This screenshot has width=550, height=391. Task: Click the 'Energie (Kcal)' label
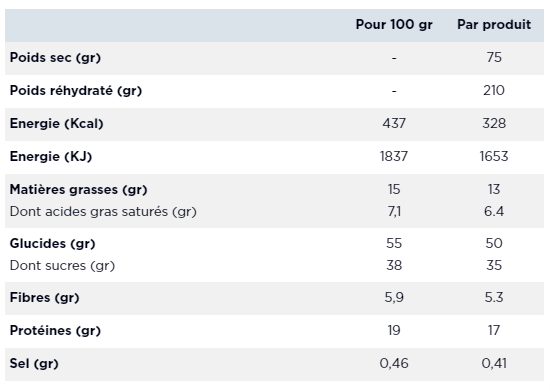(x=56, y=123)
